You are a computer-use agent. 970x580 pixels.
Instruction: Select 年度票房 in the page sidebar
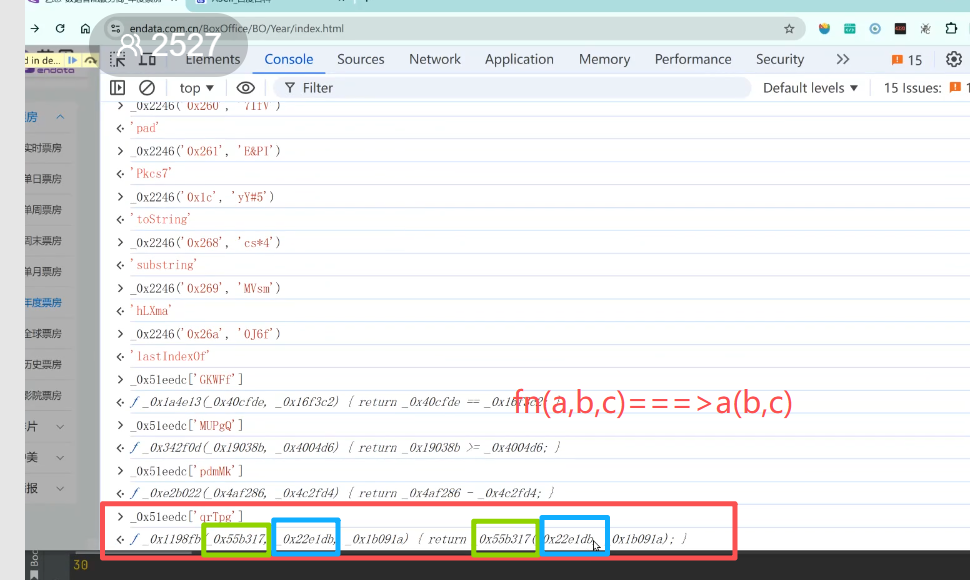pos(43,303)
